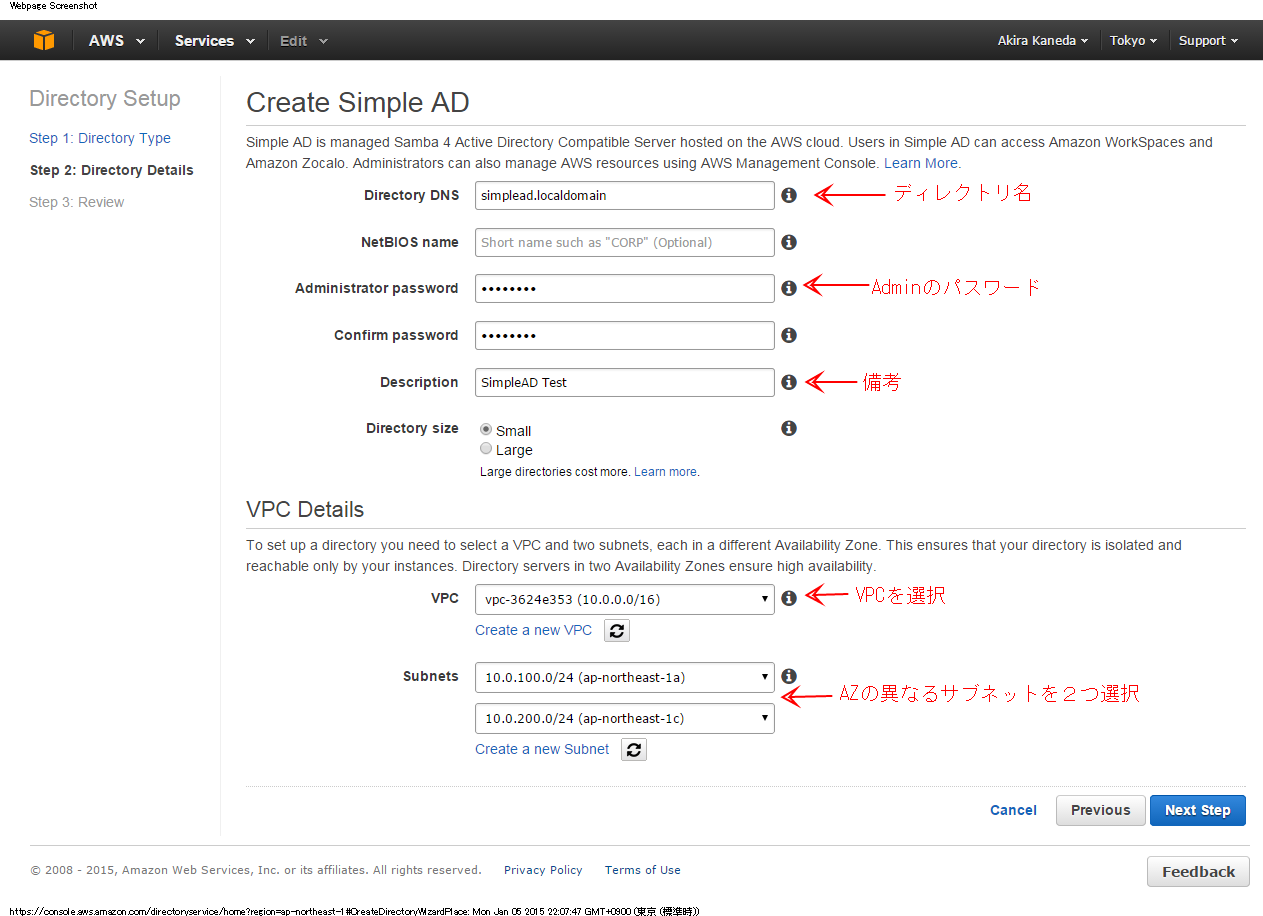Click into the NetBIOS name field
Screen dimensions: 1263x916
624,242
